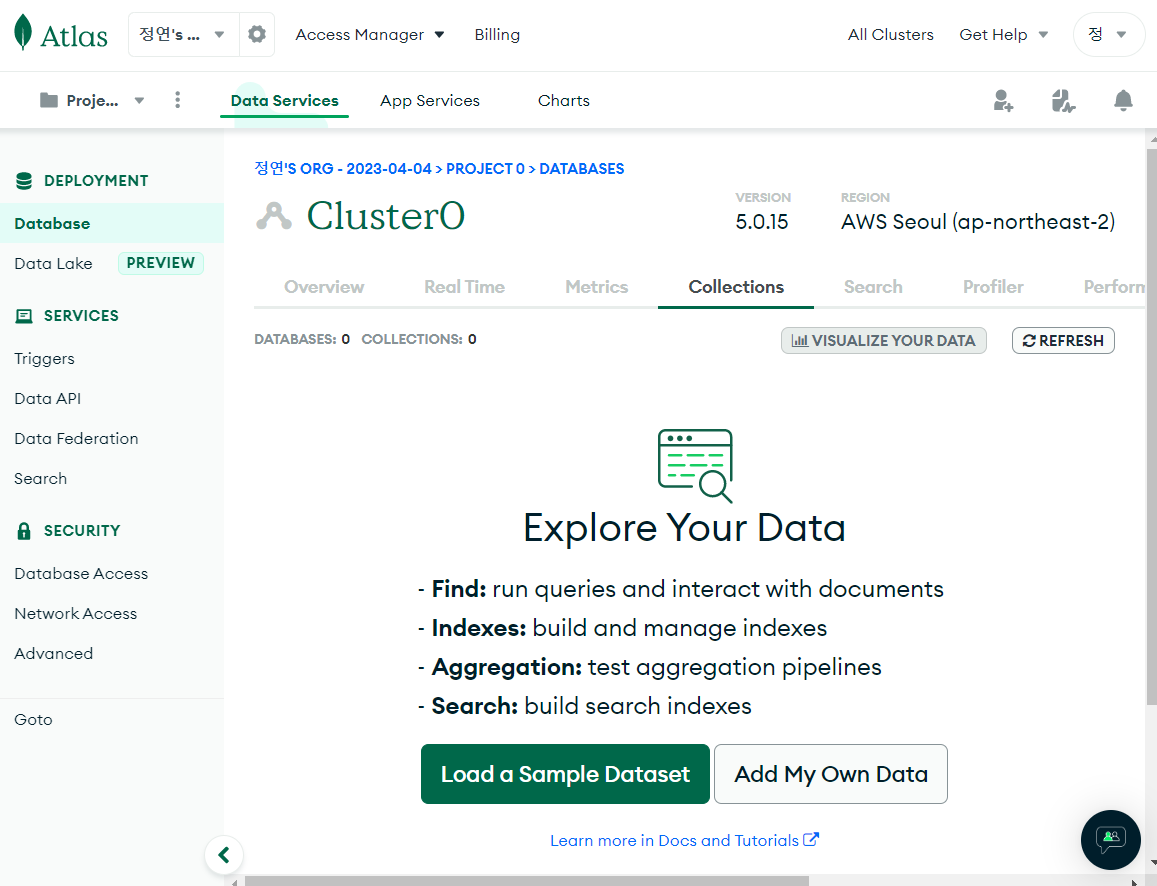Open the user account menu 정
This screenshot has height=886, width=1157.
[1108, 34]
